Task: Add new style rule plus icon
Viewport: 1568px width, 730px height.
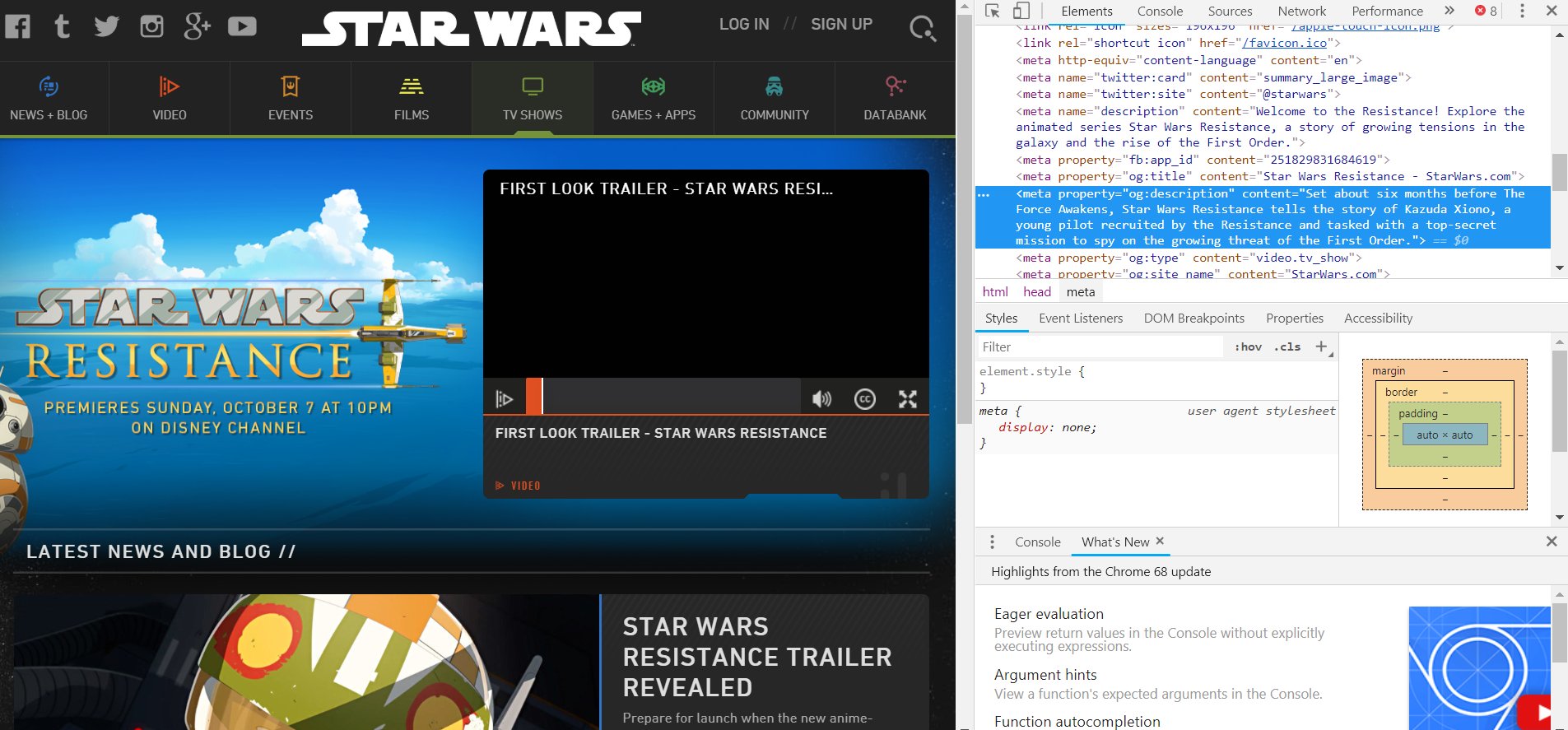Action: click(1322, 346)
